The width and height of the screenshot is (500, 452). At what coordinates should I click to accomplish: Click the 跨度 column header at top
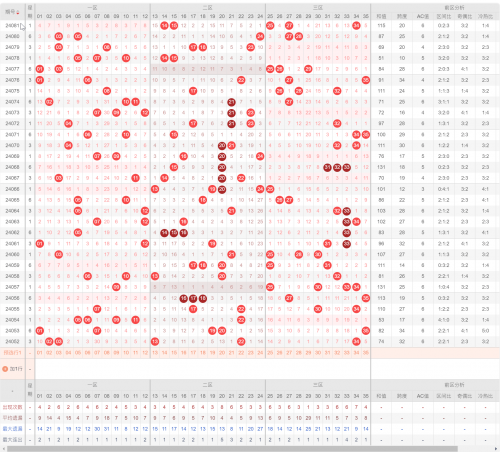(x=402, y=16)
